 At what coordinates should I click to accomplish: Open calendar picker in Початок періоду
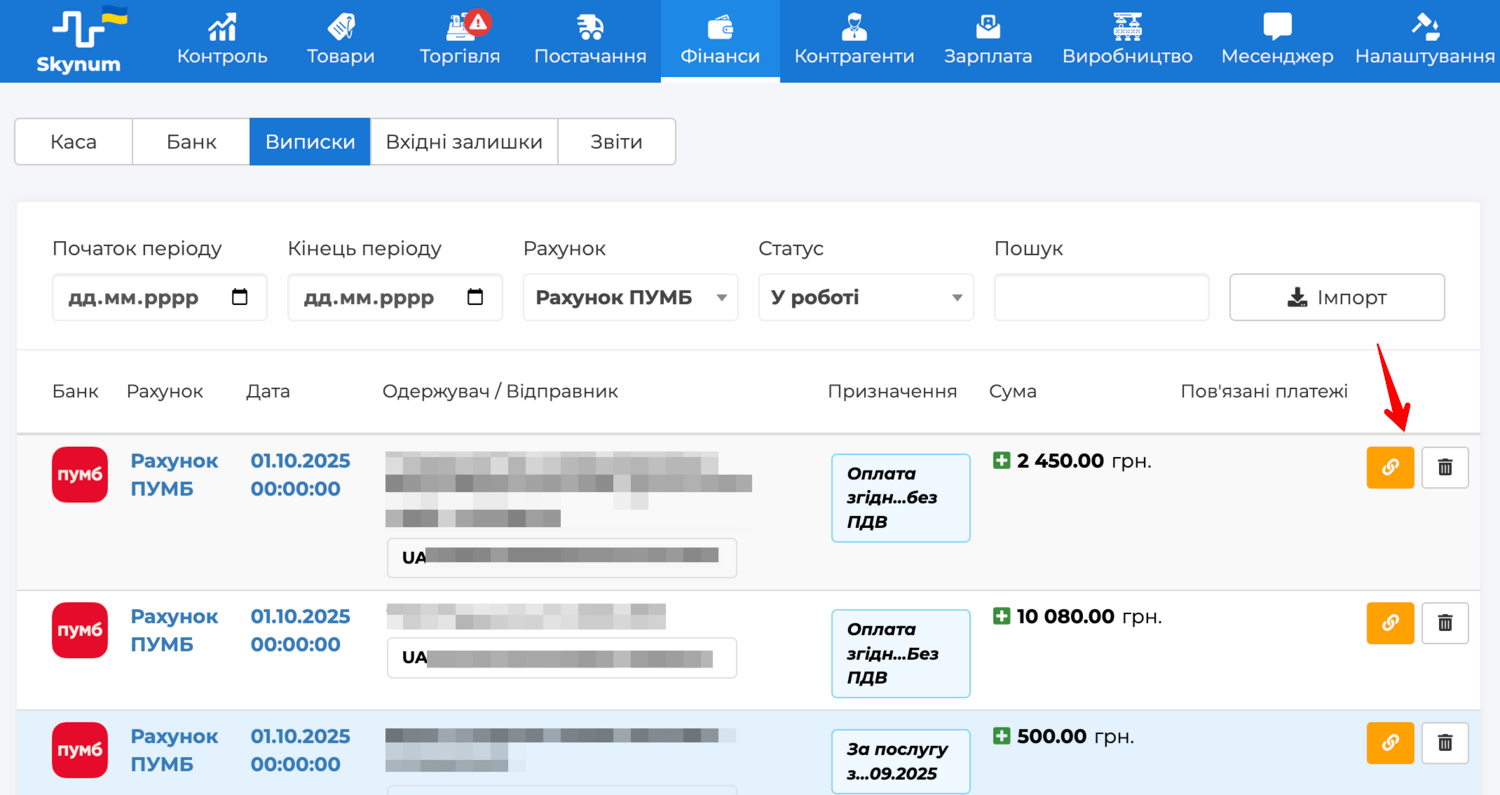tap(240, 298)
